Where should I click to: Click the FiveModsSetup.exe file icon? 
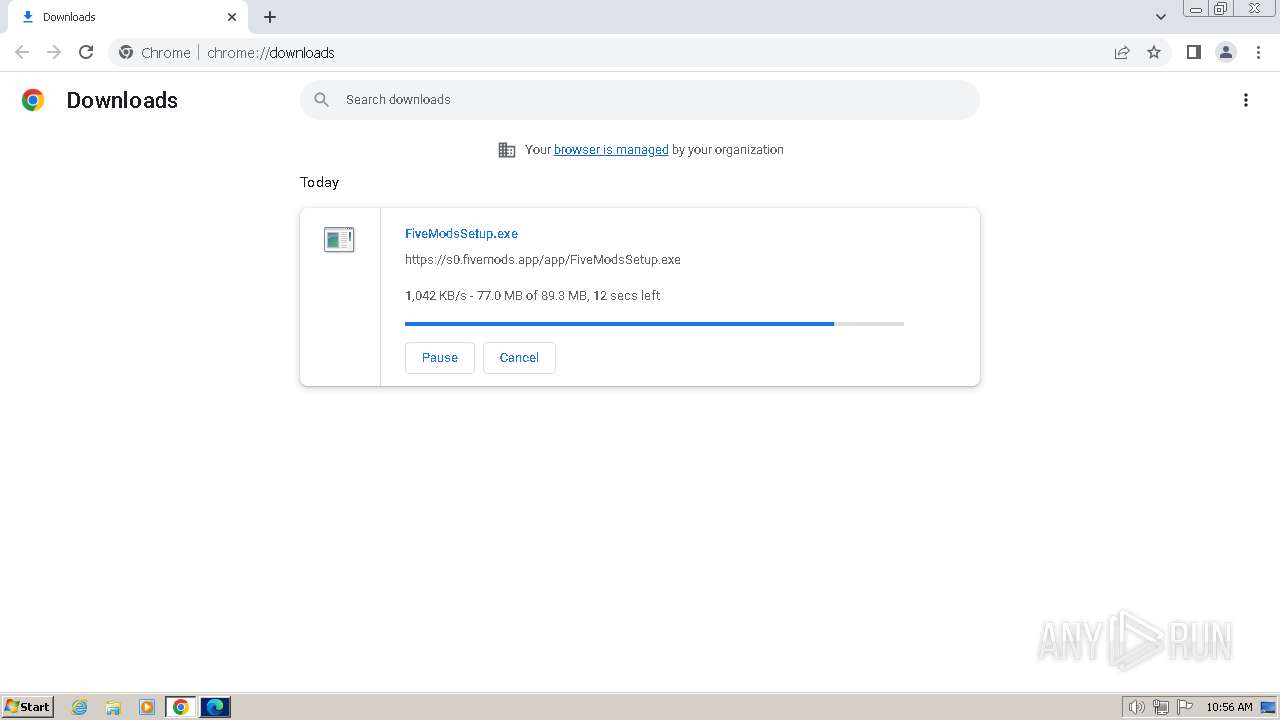click(339, 239)
